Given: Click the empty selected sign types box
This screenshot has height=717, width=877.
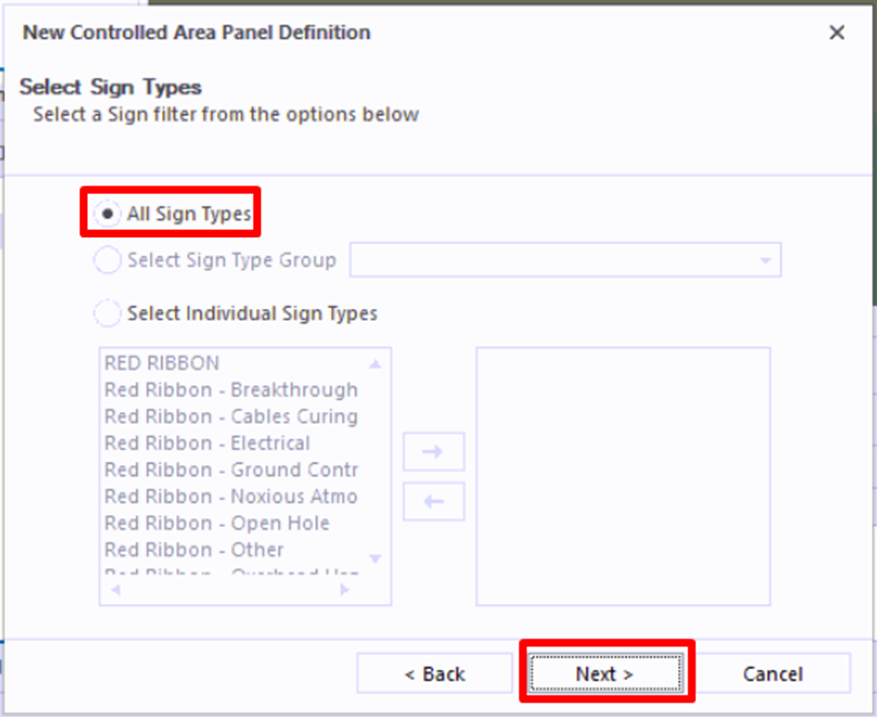Looking at the screenshot, I should point(622,476).
